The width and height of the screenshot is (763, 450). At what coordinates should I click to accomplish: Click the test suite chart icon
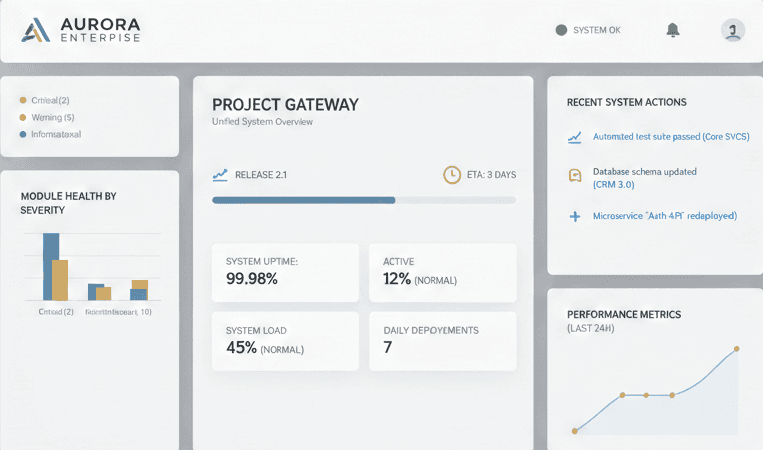(x=575, y=136)
